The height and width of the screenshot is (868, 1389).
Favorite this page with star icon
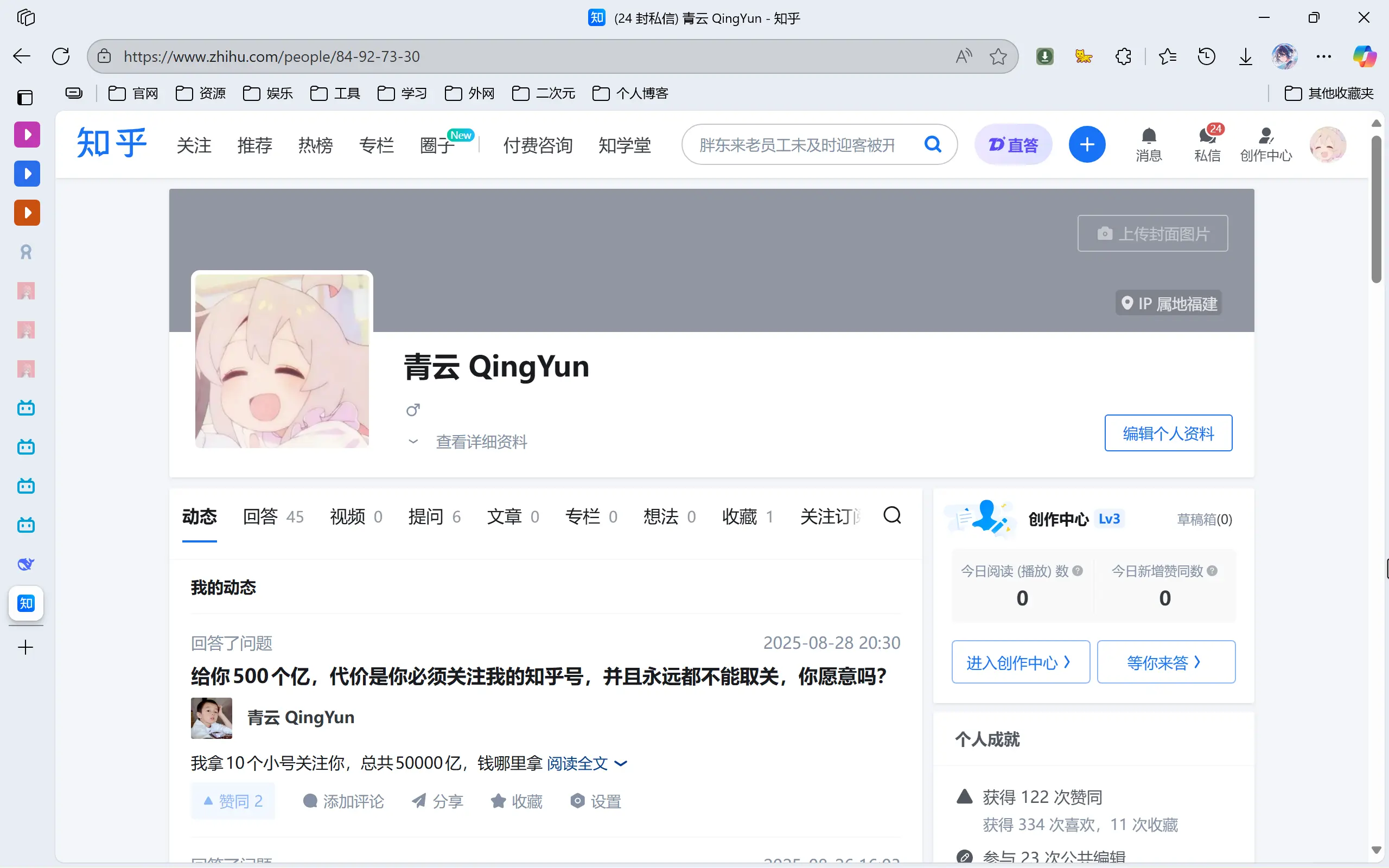(998, 56)
